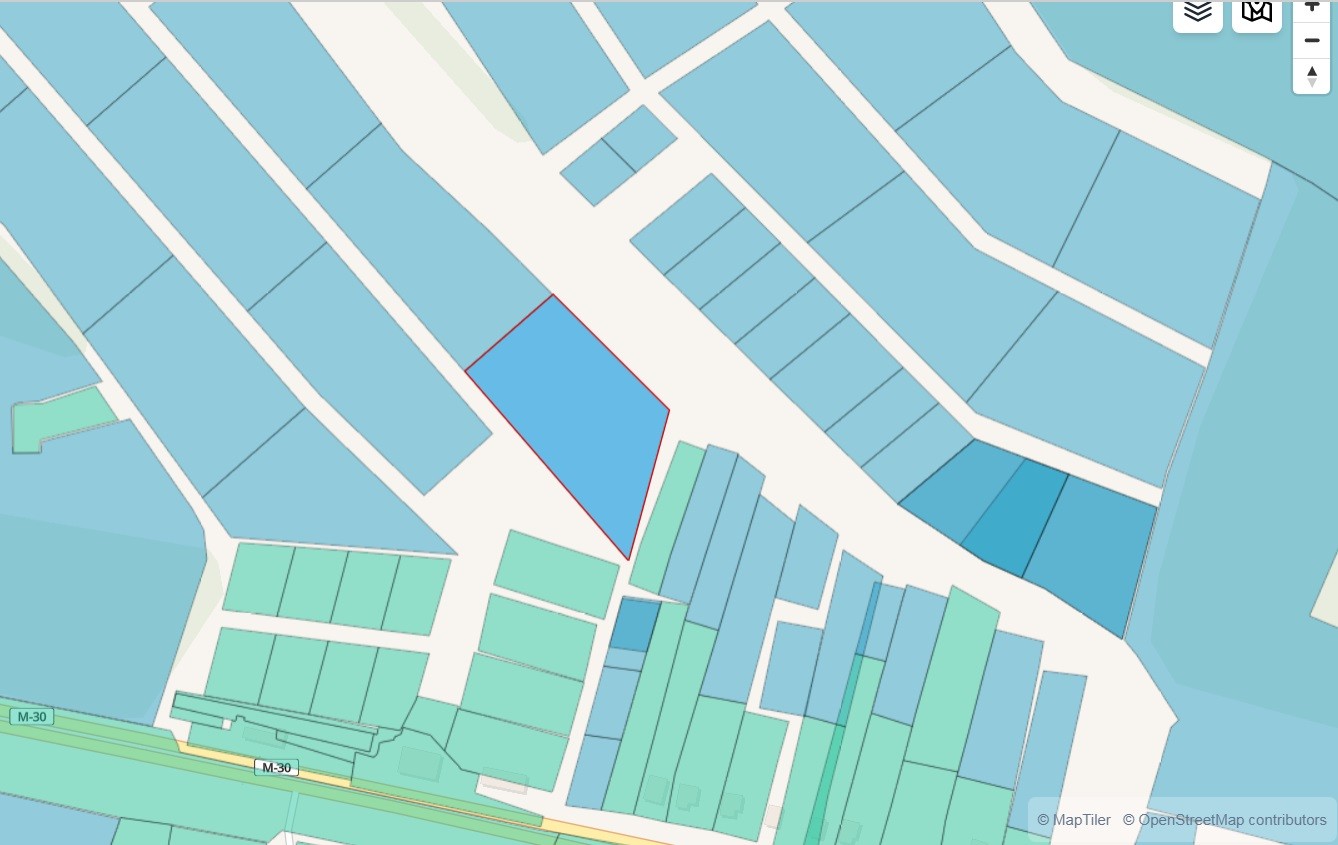The width and height of the screenshot is (1338, 845).
Task: Open the OpenStreetMap contributors link
Action: point(1224,820)
